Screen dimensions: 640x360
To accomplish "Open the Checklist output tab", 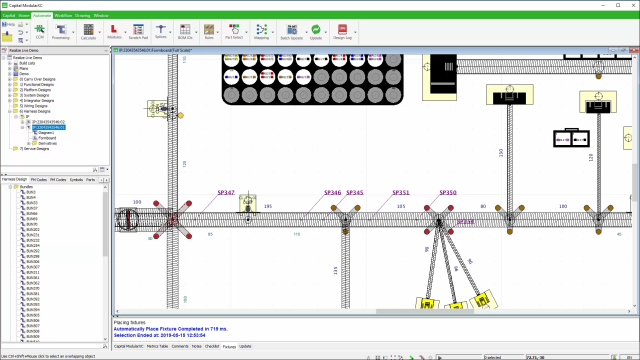I will pyautogui.click(x=212, y=346).
